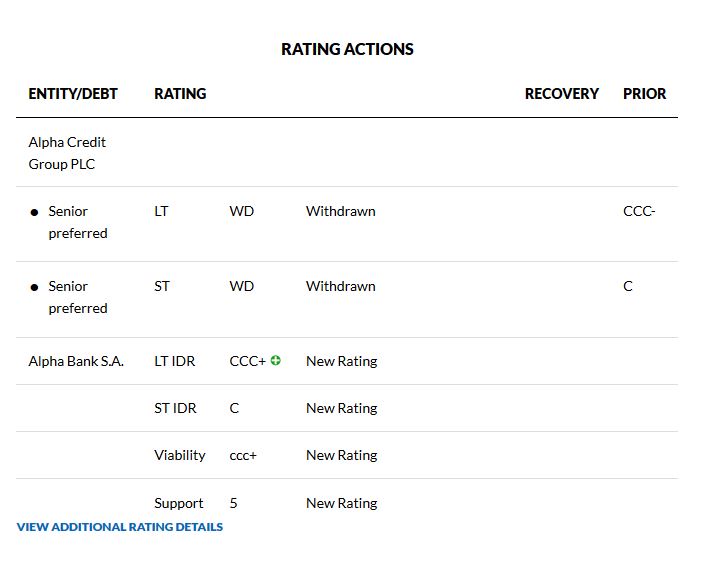
Task: Select the PRIOR column header
Action: pyautogui.click(x=644, y=94)
